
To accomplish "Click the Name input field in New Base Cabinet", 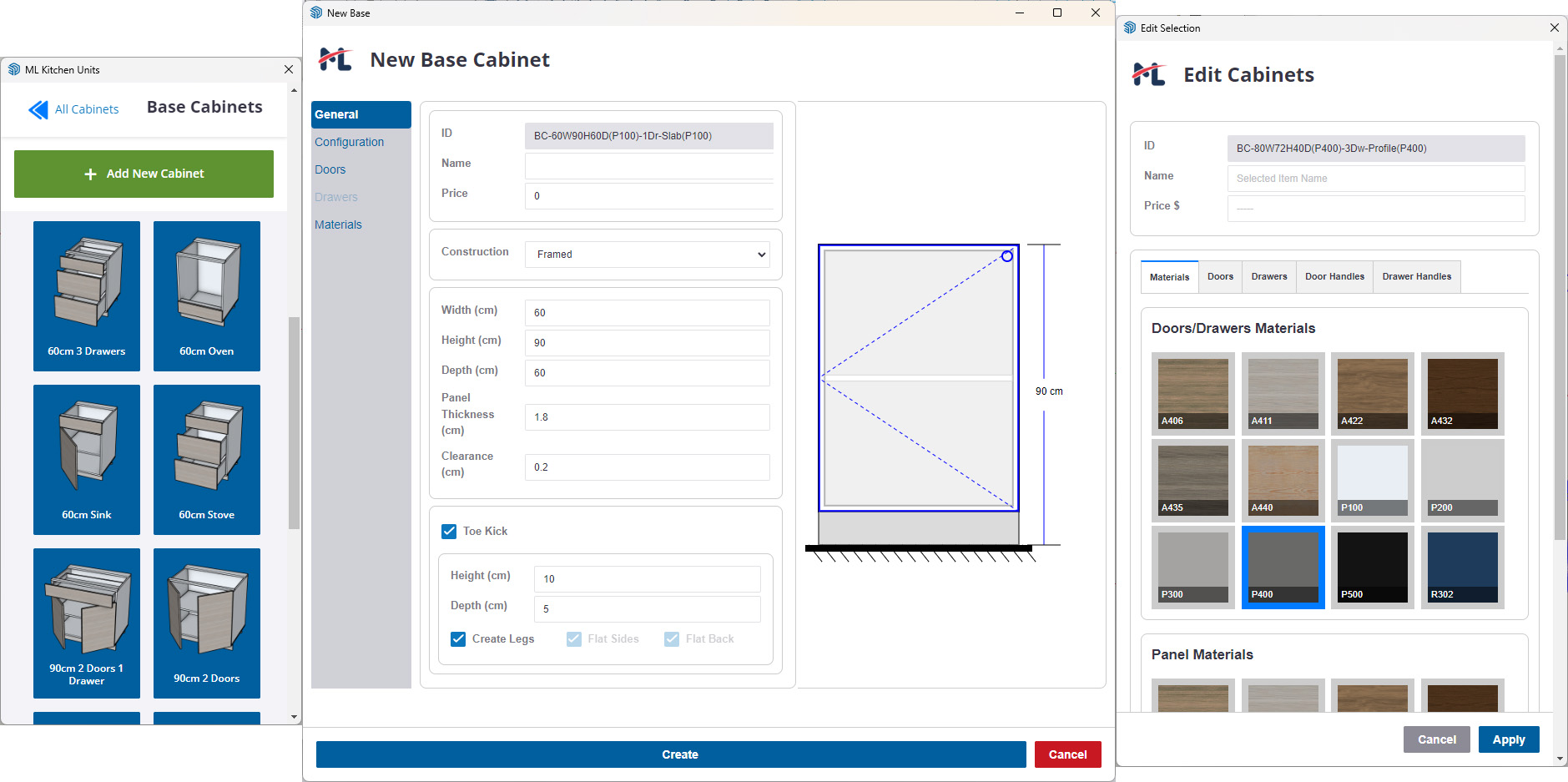I will 648,165.
